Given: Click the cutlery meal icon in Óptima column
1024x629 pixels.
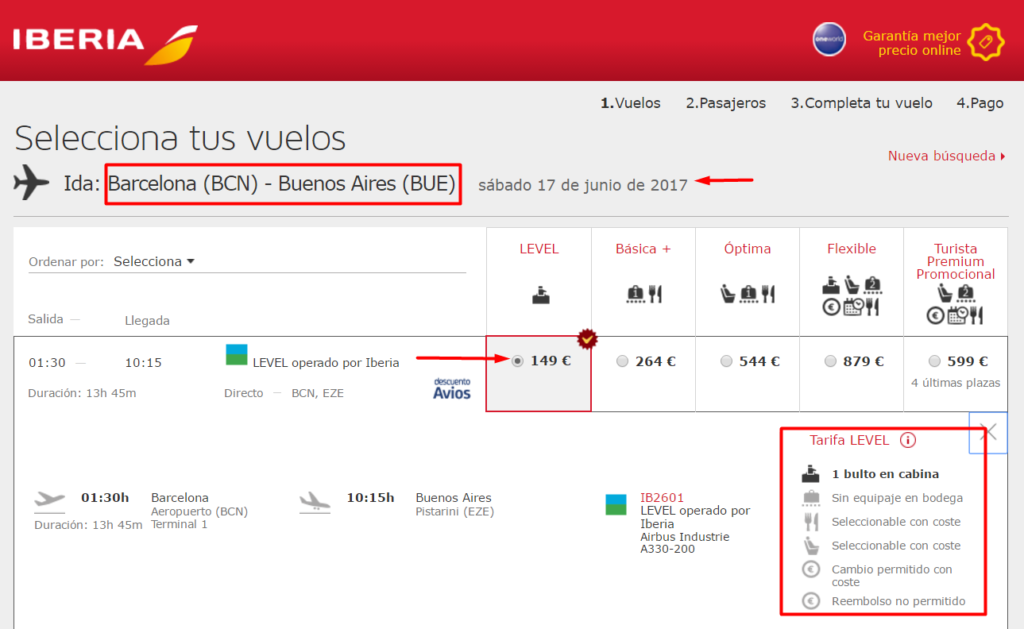Looking at the screenshot, I should 769,293.
